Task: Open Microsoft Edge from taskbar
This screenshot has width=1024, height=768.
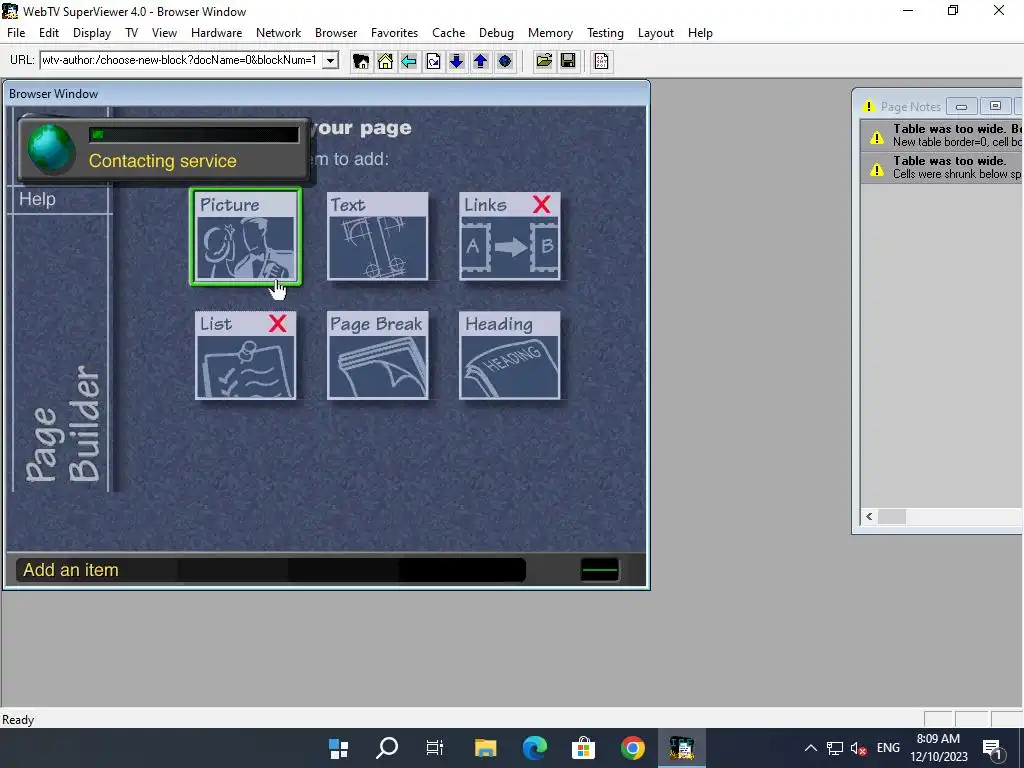Action: [534, 748]
